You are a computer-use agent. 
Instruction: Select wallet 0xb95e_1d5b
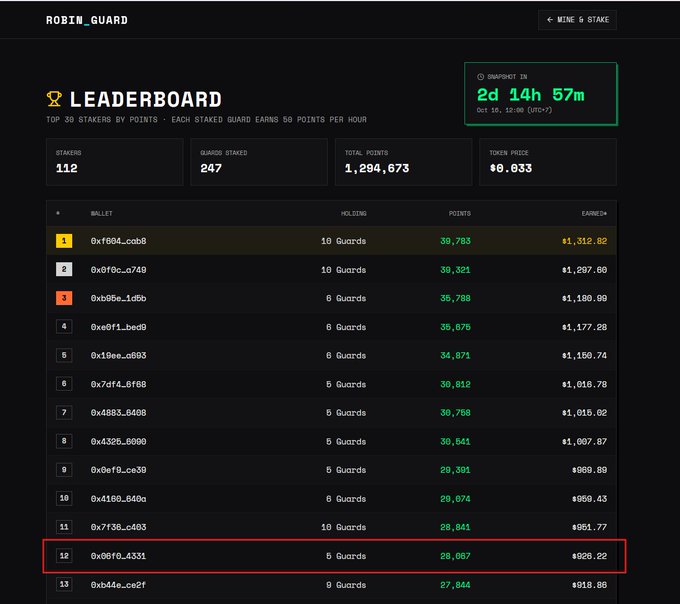[x=118, y=298]
